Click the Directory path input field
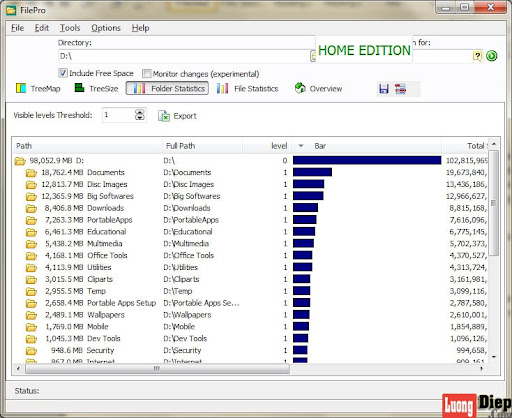The width and height of the screenshot is (512, 418). tap(184, 56)
